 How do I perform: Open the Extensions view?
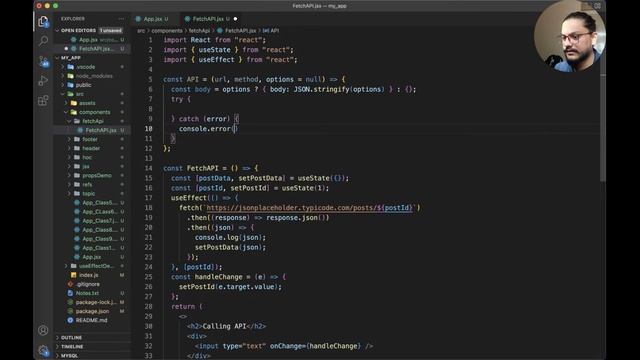click(x=43, y=100)
